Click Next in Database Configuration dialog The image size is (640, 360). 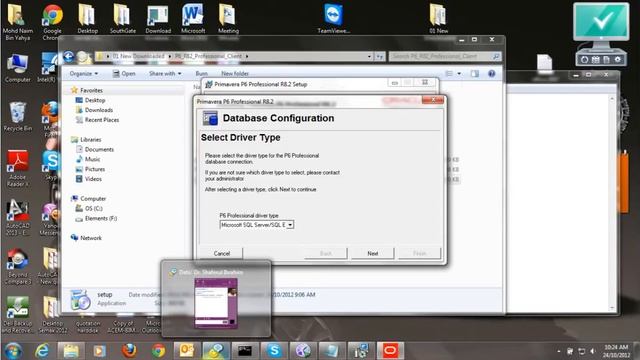point(373,253)
